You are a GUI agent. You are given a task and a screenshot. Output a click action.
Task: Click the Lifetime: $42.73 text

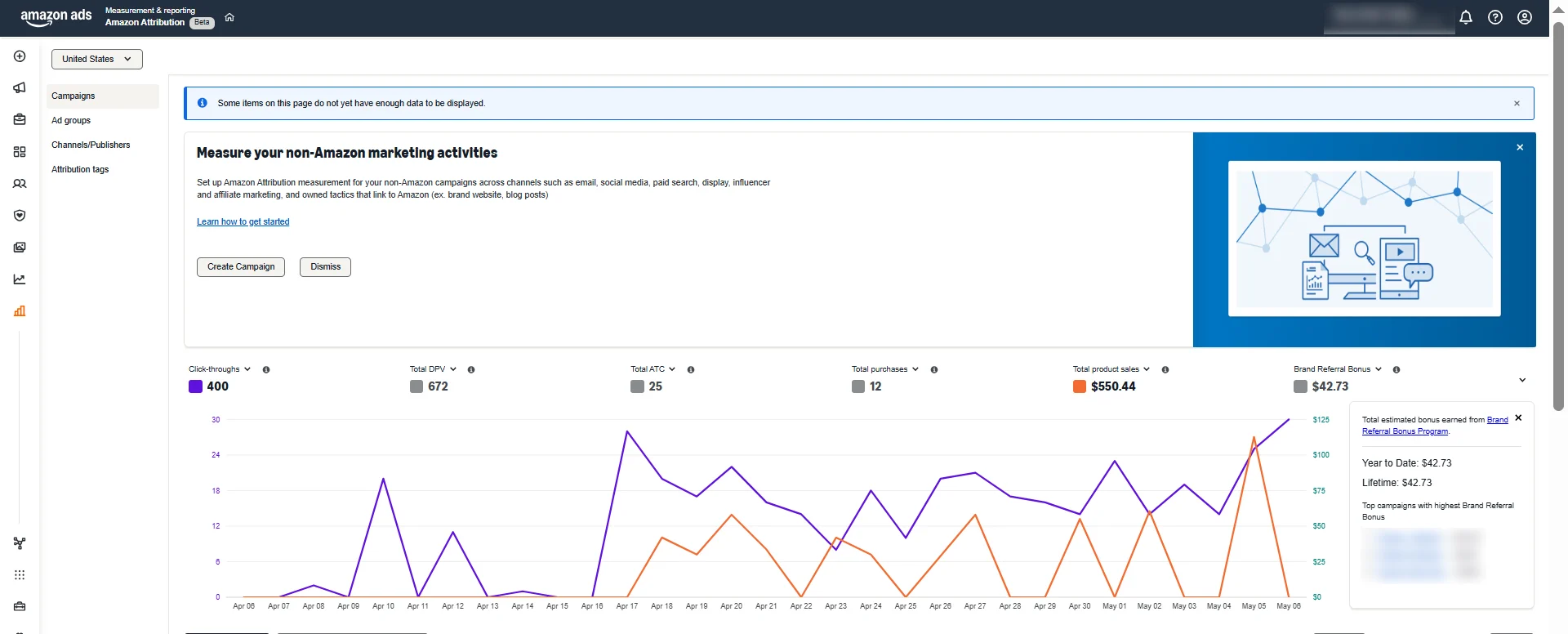(x=1397, y=483)
